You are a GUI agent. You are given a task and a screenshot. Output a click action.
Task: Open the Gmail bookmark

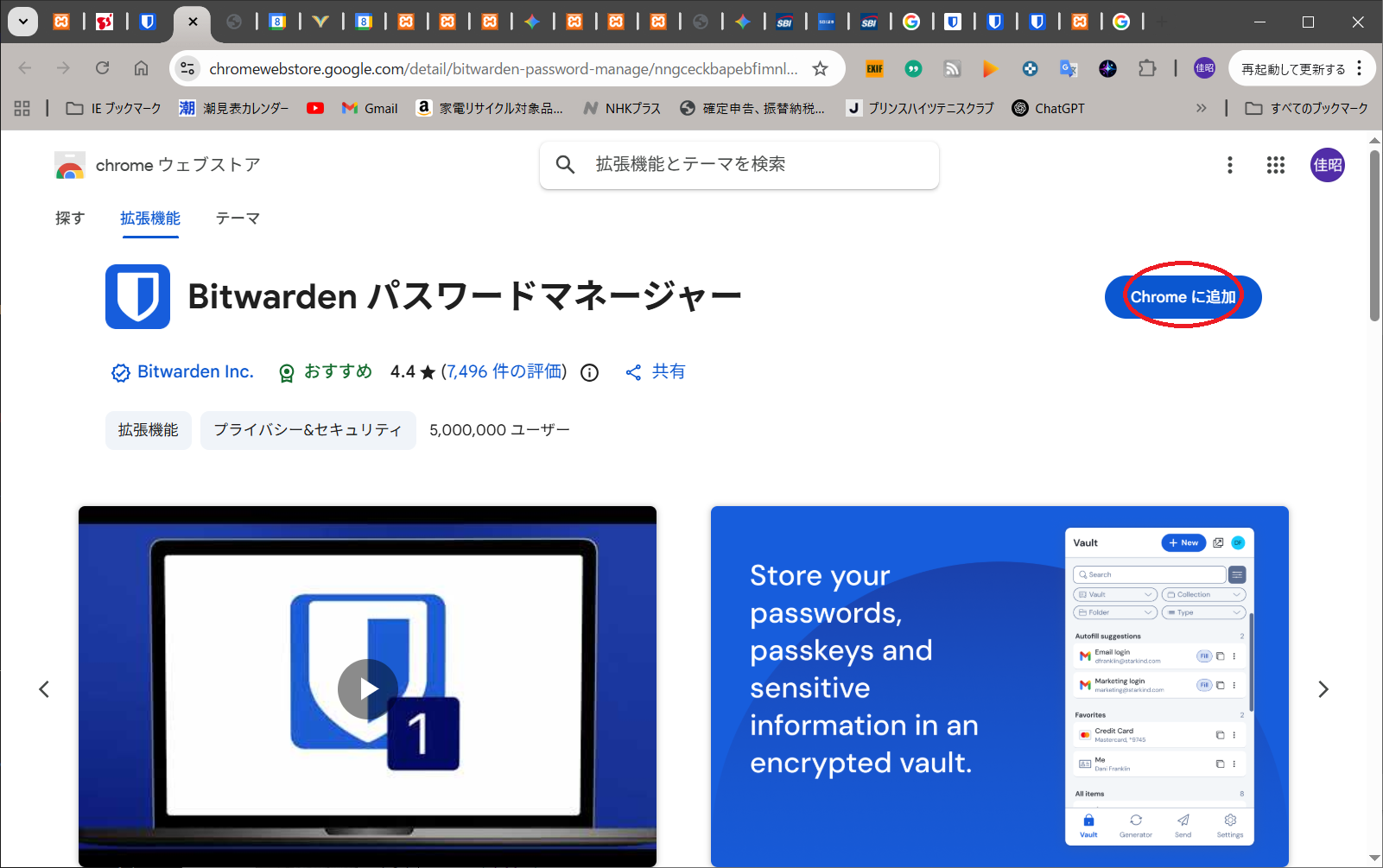(370, 108)
